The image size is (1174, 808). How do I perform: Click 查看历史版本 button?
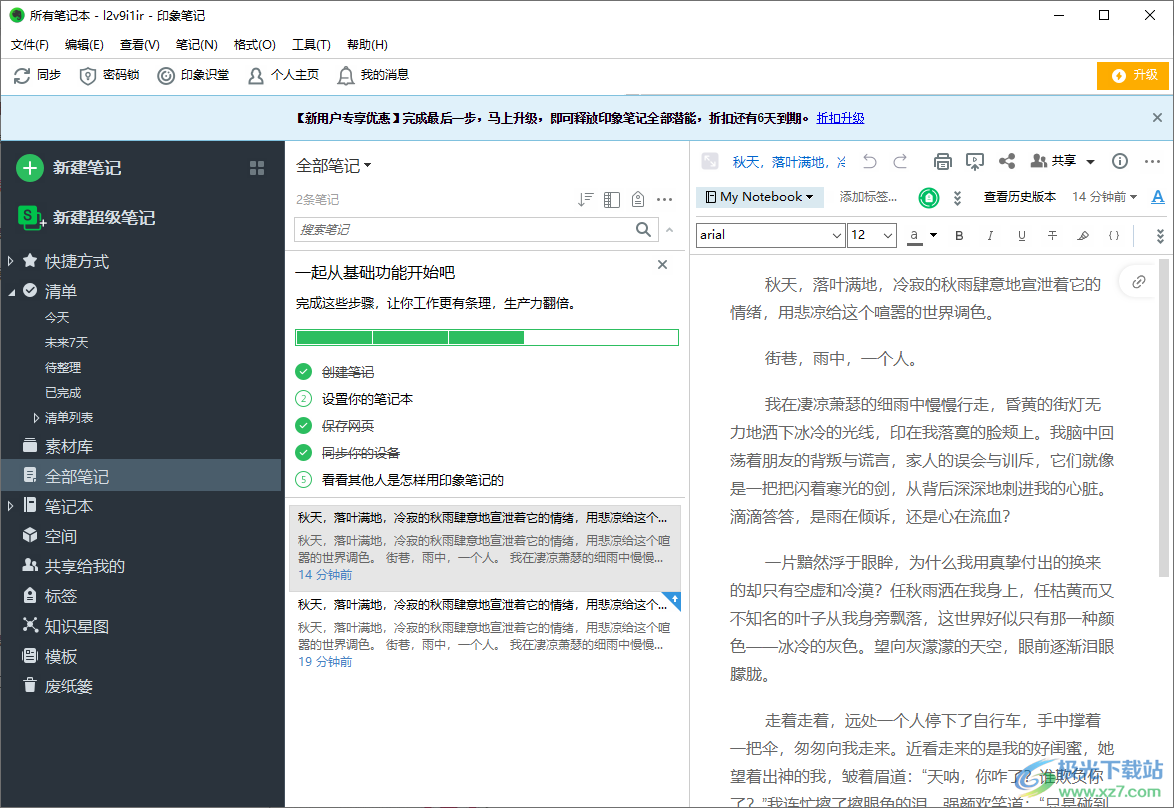tap(1020, 197)
